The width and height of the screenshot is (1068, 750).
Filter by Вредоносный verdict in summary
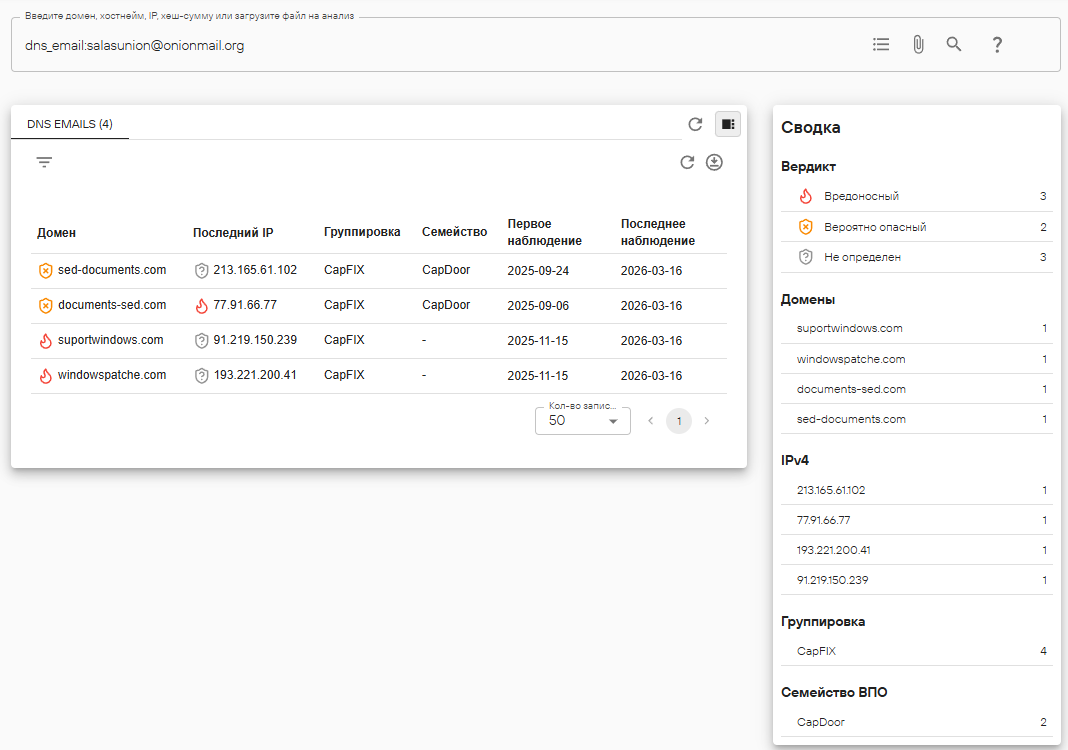pyautogui.click(x=861, y=196)
